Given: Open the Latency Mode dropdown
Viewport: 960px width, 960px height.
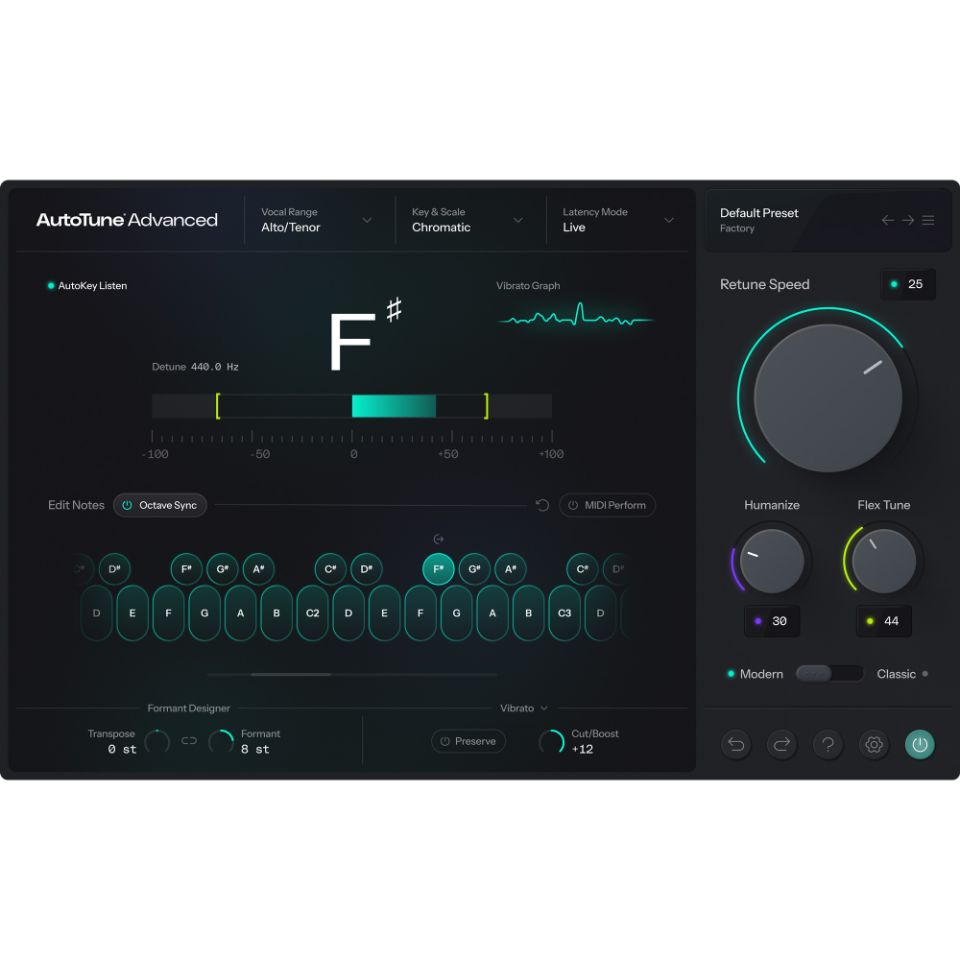Looking at the screenshot, I should (x=618, y=220).
